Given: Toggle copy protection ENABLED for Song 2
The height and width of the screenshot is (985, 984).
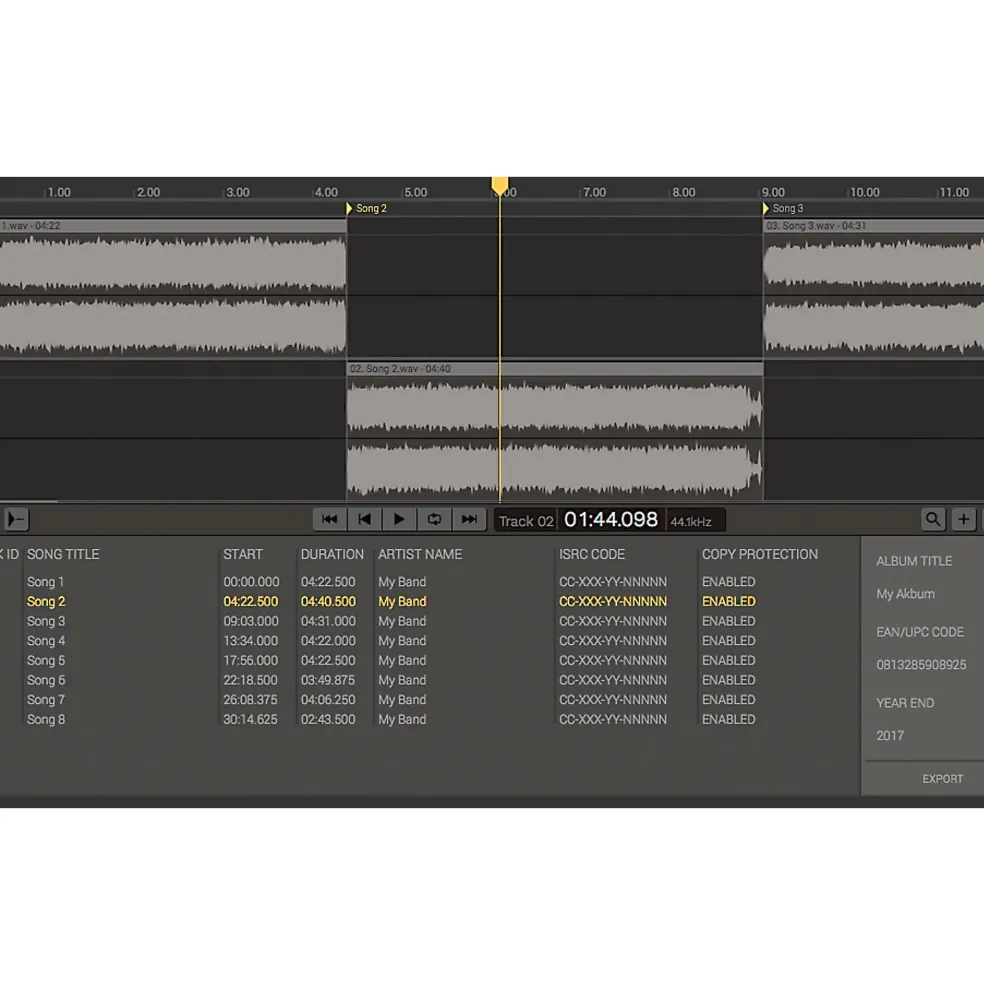Looking at the screenshot, I should point(729,601).
